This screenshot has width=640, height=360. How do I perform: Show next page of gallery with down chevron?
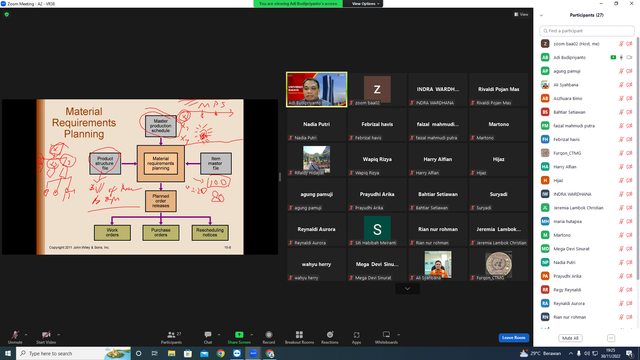(407, 289)
